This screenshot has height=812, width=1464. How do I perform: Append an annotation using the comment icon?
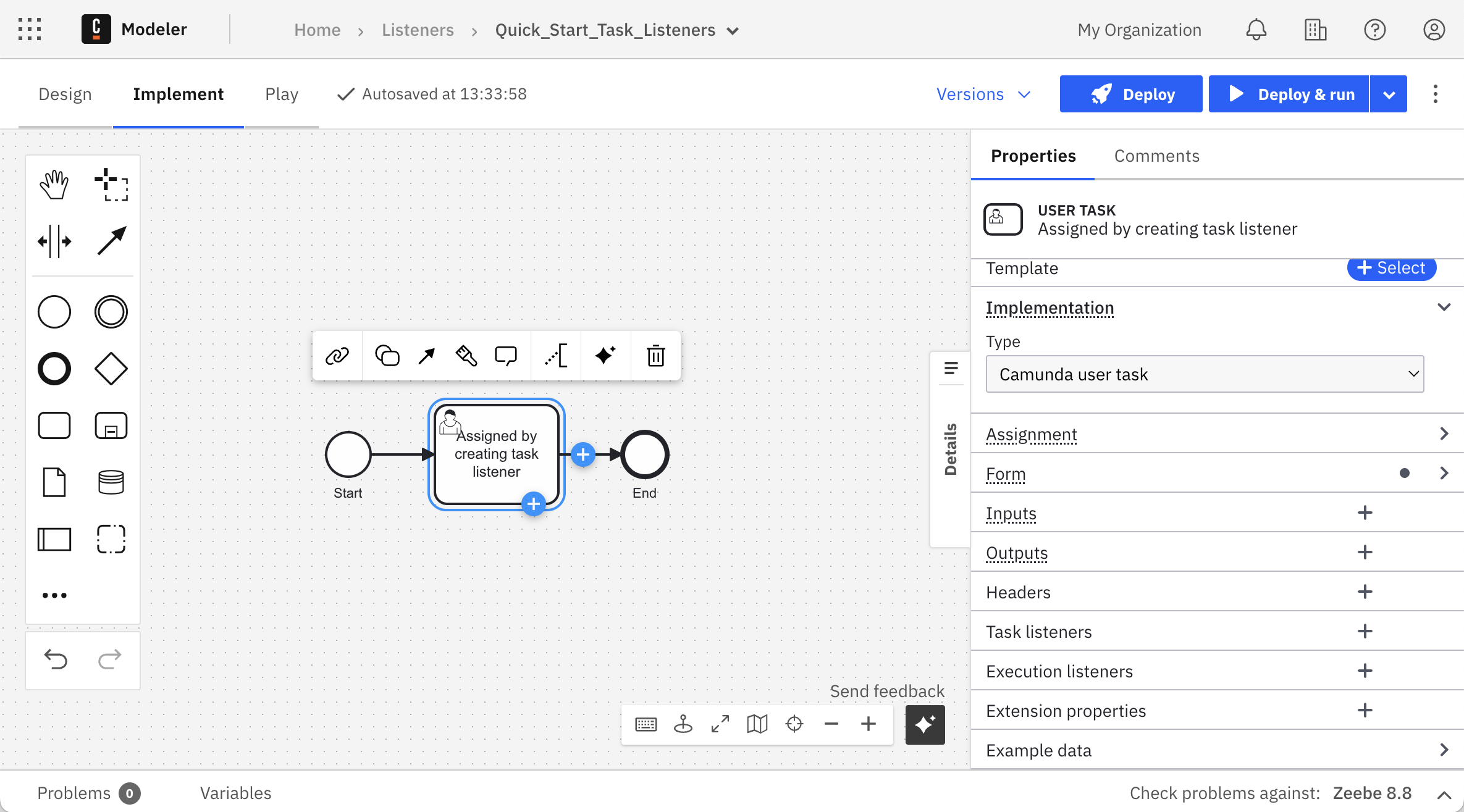tap(505, 356)
